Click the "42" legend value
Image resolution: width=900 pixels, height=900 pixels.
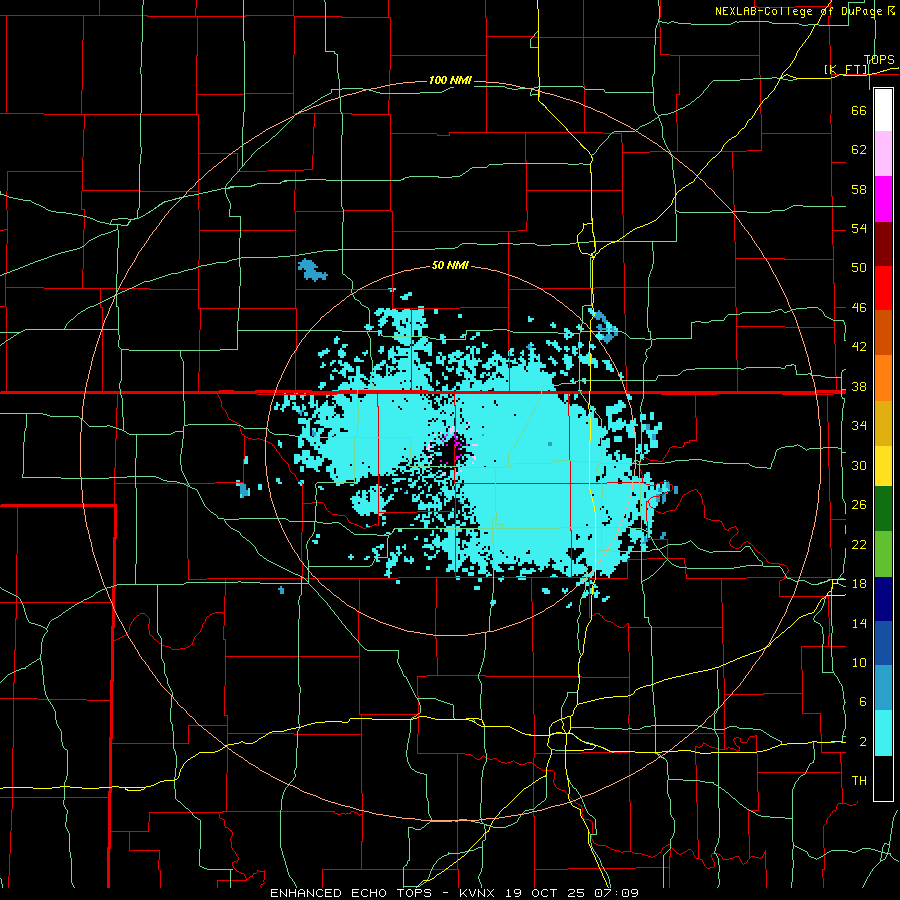[x=859, y=347]
